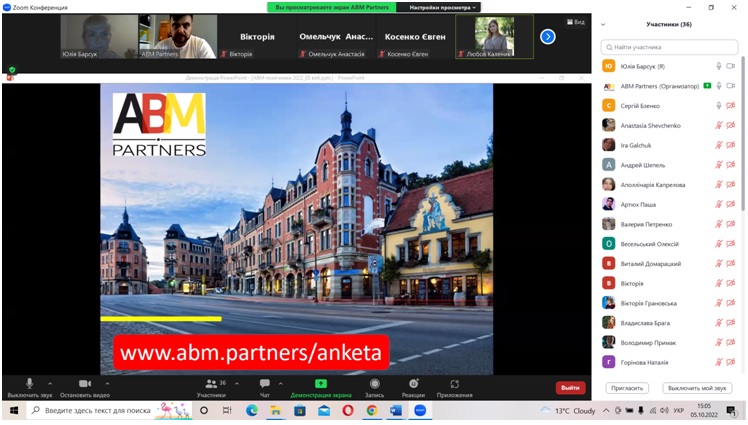Focus the Windows taskbar search box
748x425 pixels.
coord(109,410)
